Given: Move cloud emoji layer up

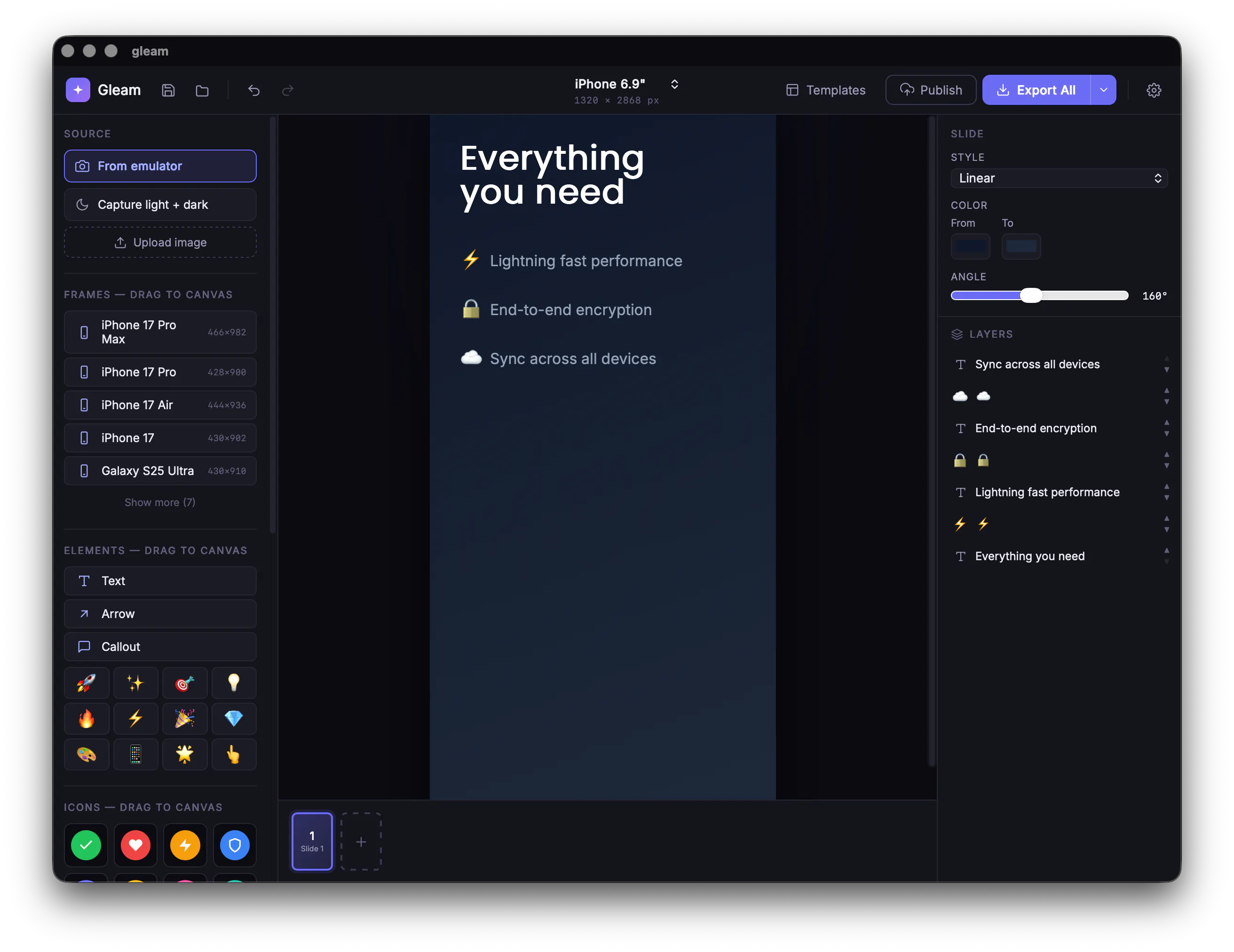Looking at the screenshot, I should pyautogui.click(x=1167, y=390).
